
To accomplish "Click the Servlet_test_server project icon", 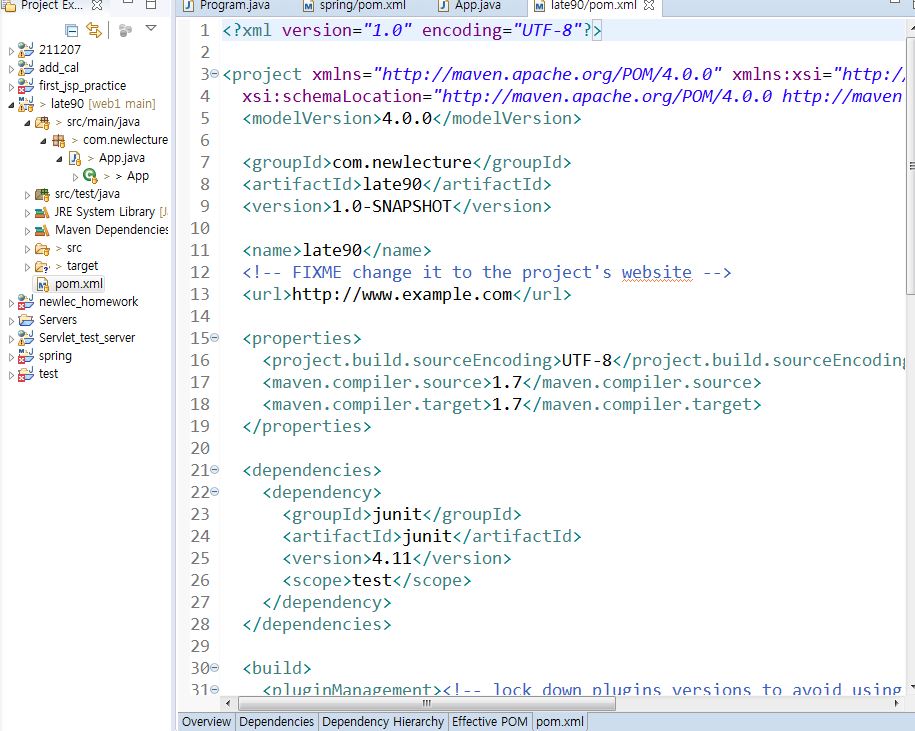I will tap(26, 338).
